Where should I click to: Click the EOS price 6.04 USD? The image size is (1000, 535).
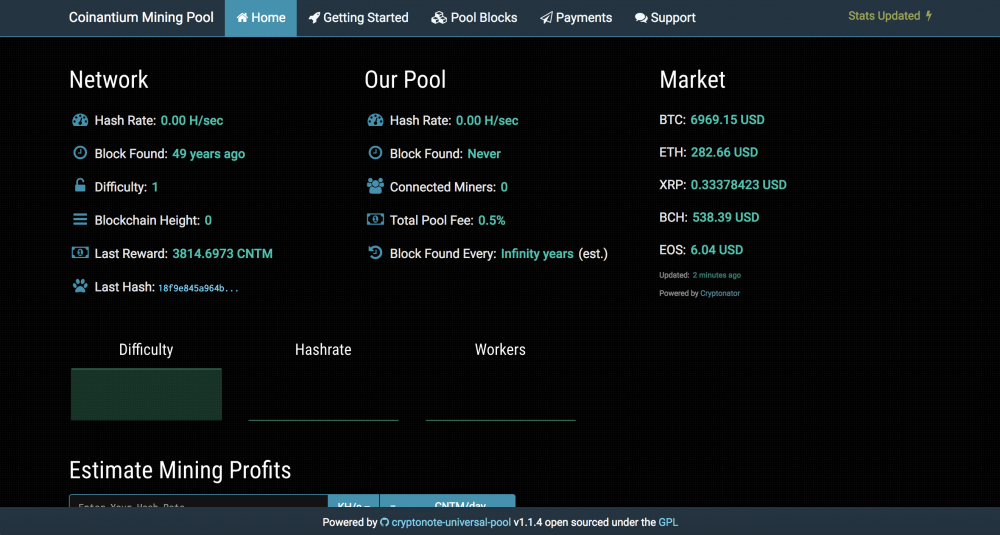pos(716,250)
